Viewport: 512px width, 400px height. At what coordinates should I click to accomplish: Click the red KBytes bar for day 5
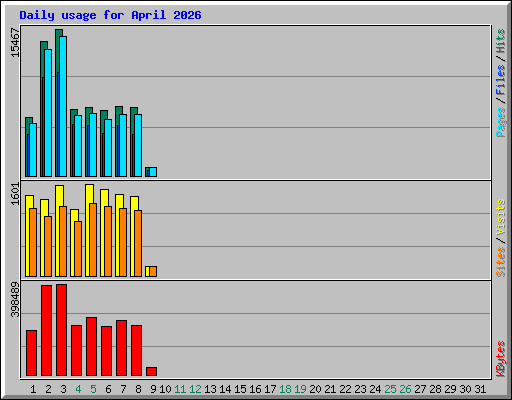tap(91, 346)
